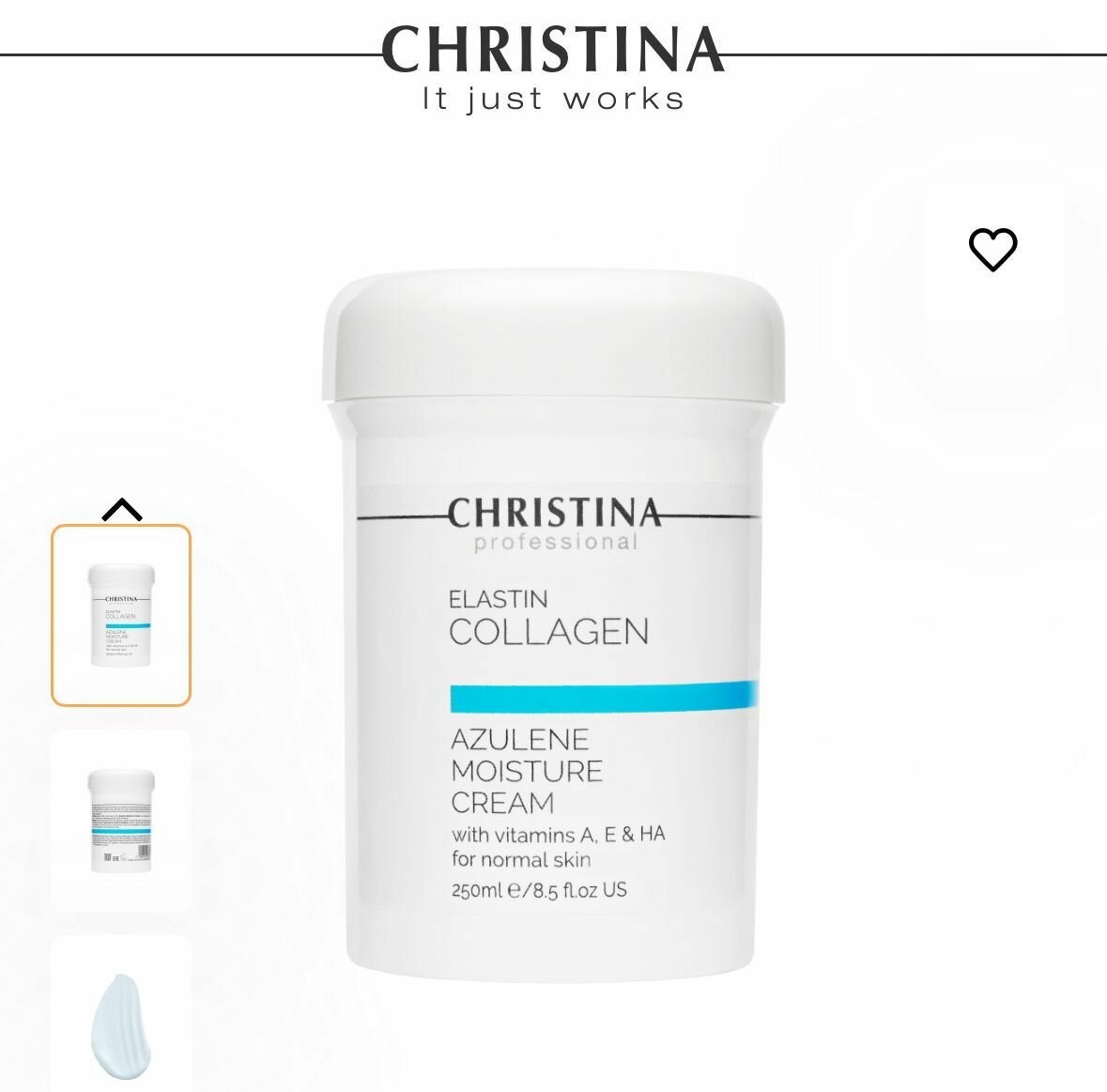Click the 'CREAM' word on jar label
Viewport: 1107px width, 1092px height.
(502, 803)
